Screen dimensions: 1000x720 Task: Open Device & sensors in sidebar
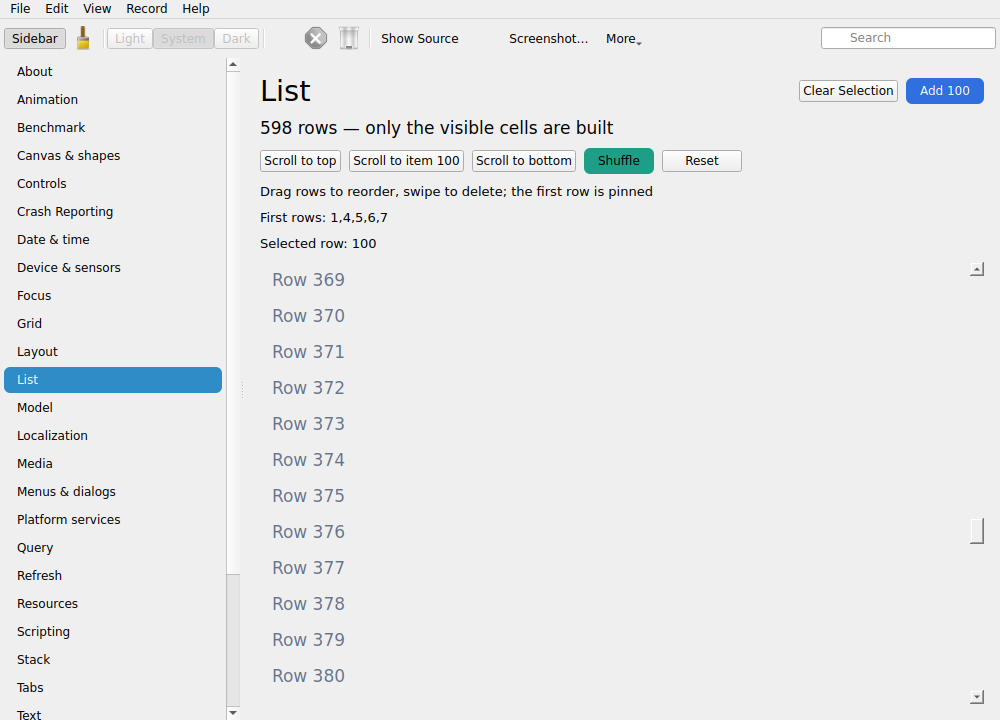pos(113,268)
